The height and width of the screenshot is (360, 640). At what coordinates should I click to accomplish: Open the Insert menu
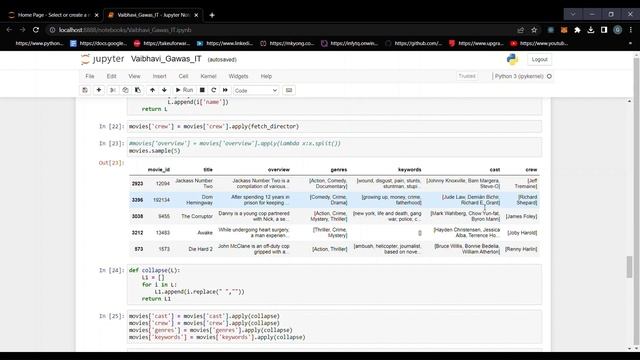coord(159,76)
